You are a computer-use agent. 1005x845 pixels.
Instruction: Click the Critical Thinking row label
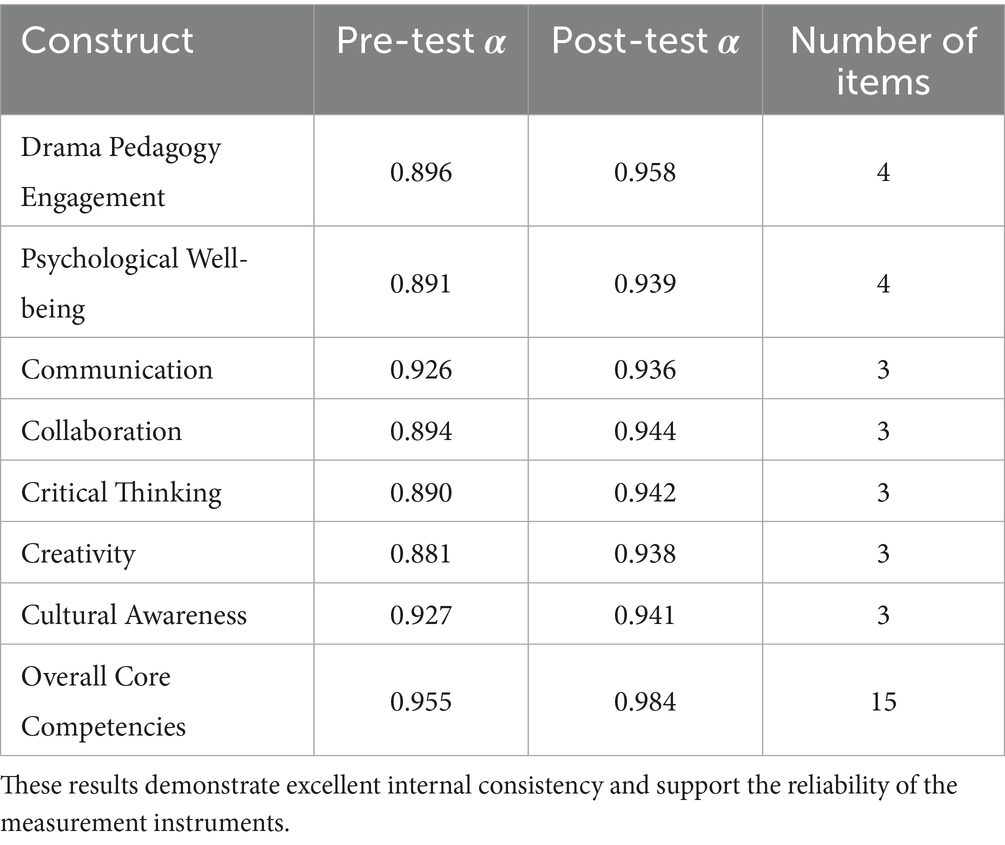point(121,492)
